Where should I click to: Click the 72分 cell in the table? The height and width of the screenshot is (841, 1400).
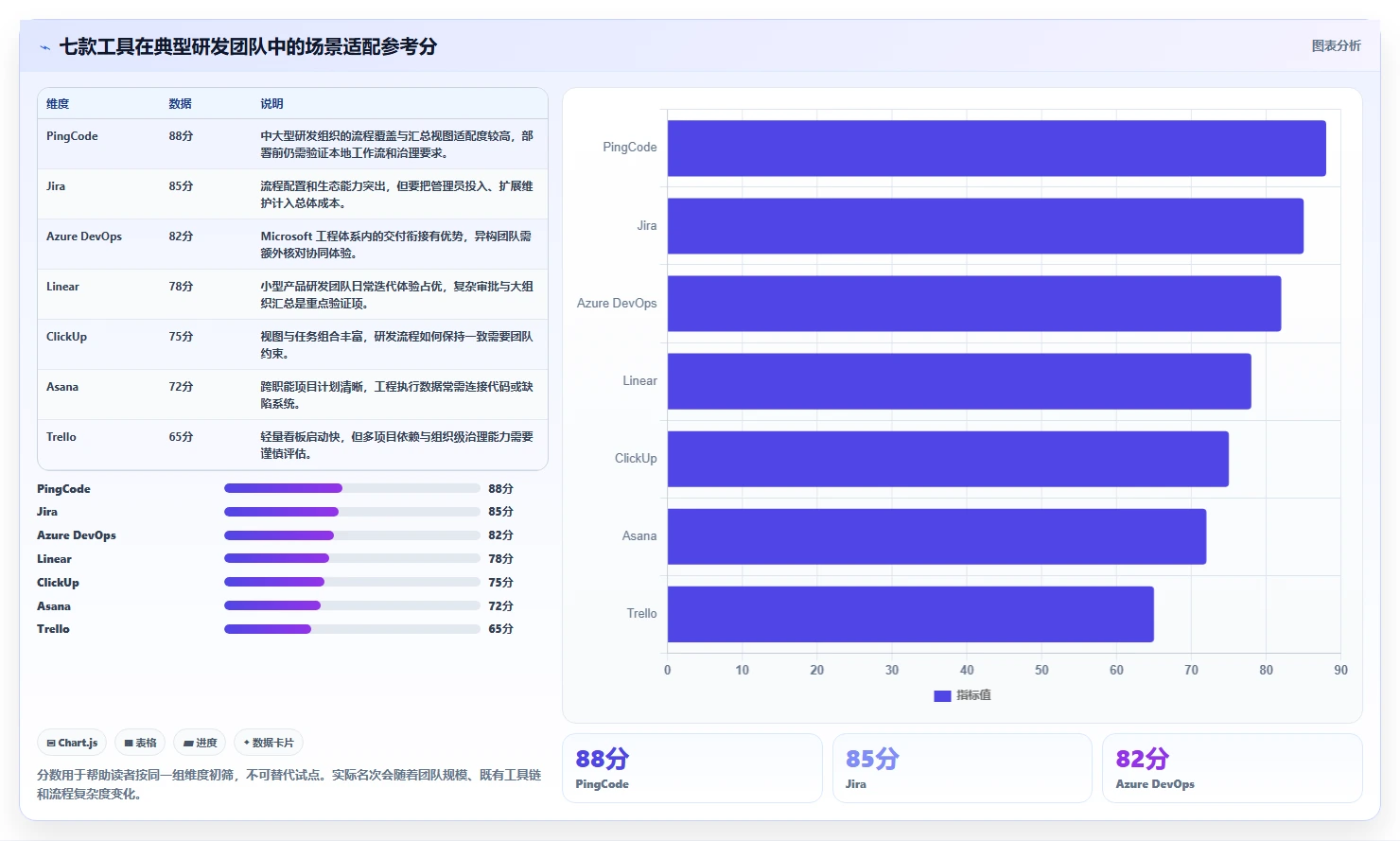[x=181, y=387]
